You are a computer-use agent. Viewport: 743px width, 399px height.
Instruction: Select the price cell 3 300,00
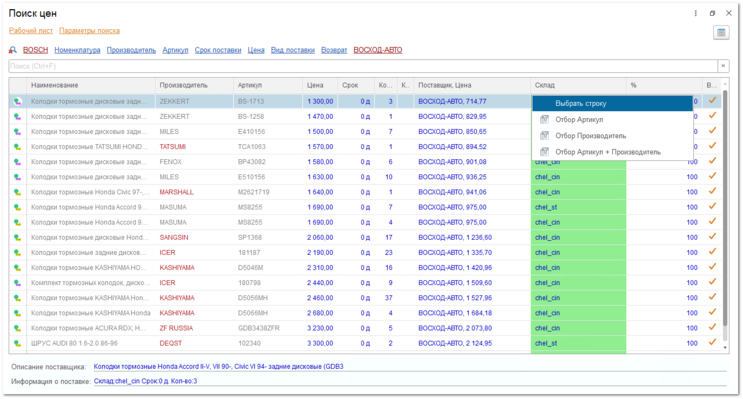[319, 344]
